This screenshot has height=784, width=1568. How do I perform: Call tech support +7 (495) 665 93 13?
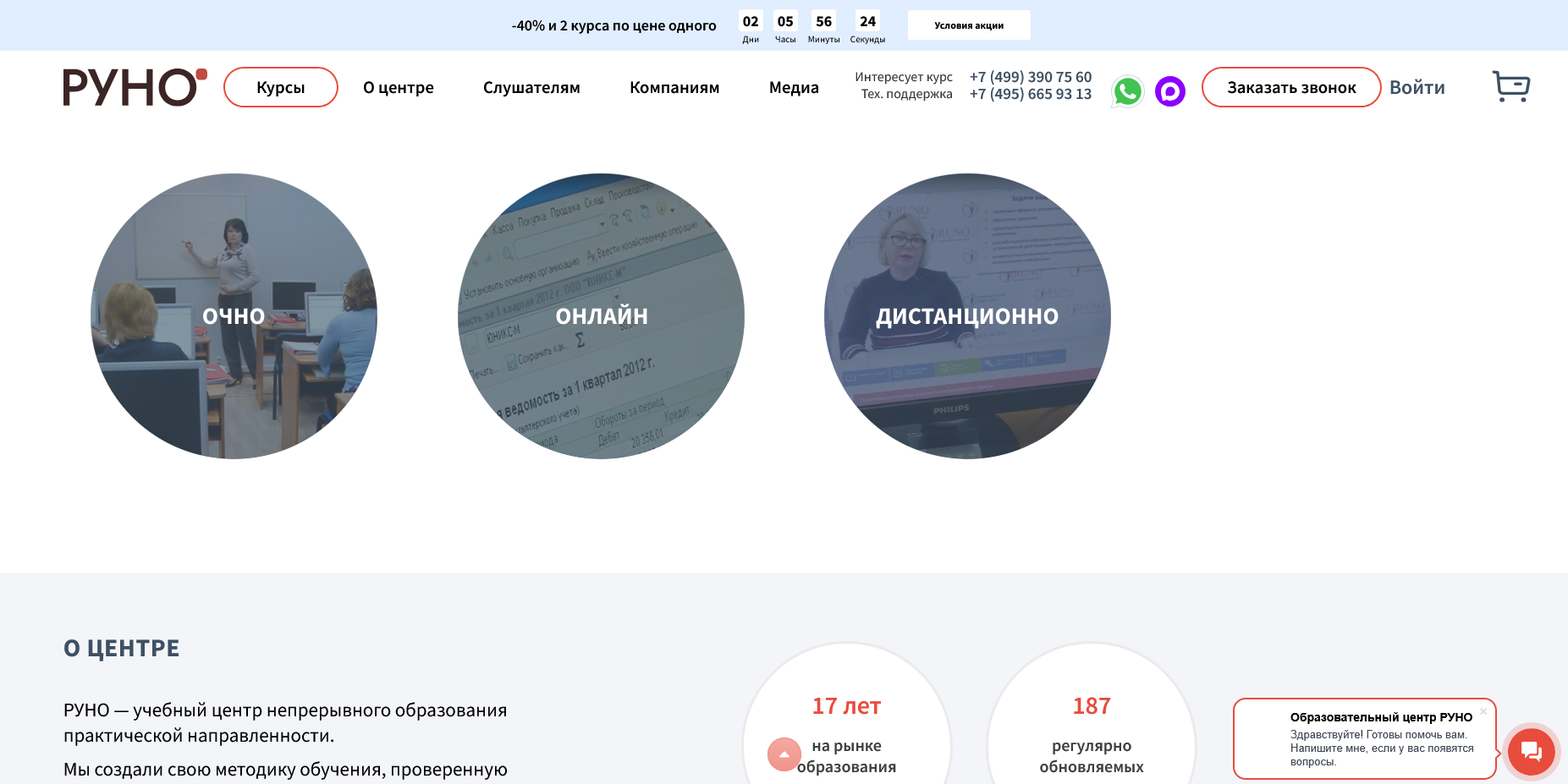pyautogui.click(x=1031, y=94)
